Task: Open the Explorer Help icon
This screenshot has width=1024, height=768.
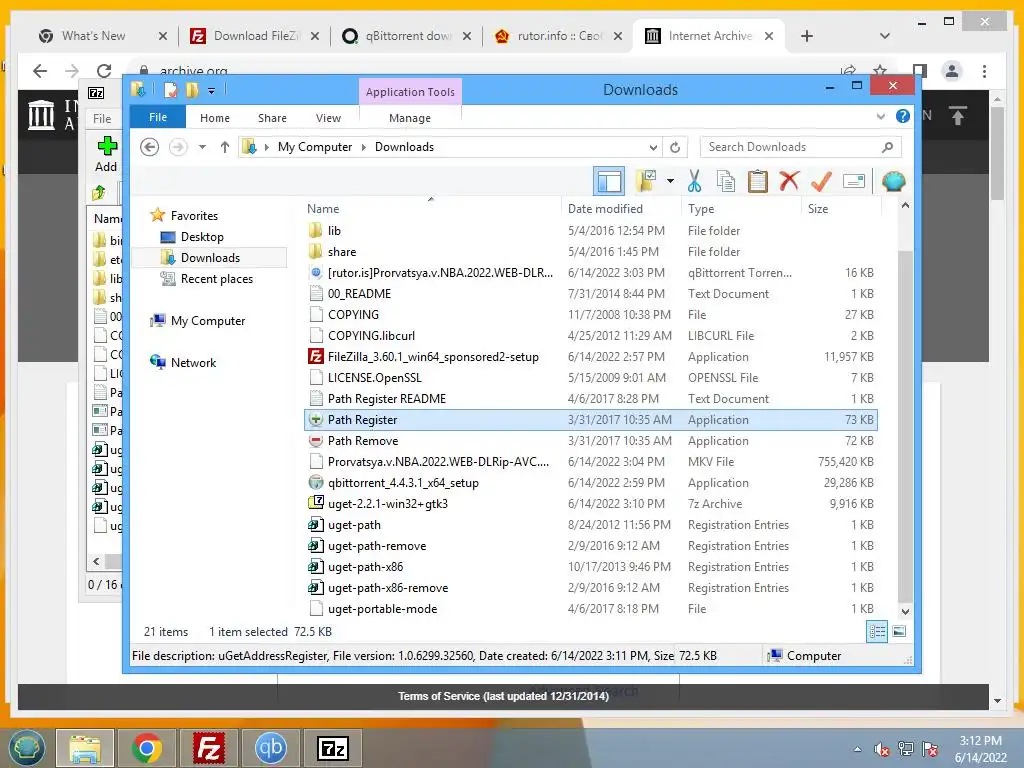Action: [x=903, y=116]
